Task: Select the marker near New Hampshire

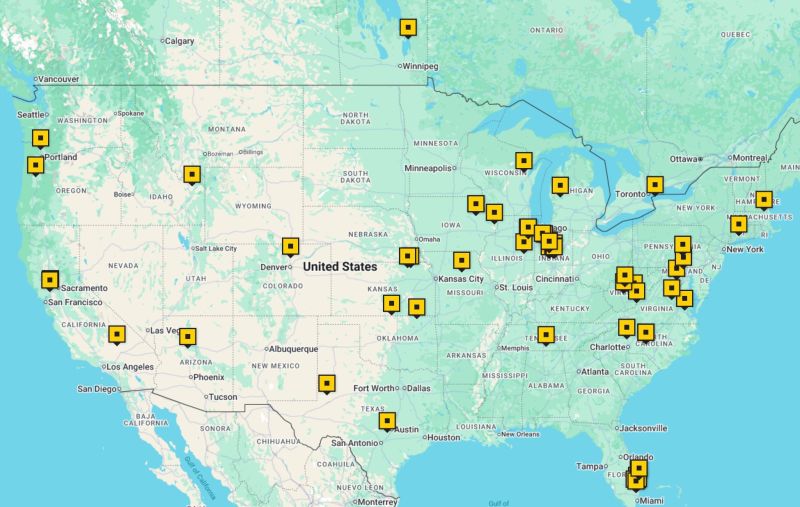Action: point(764,199)
